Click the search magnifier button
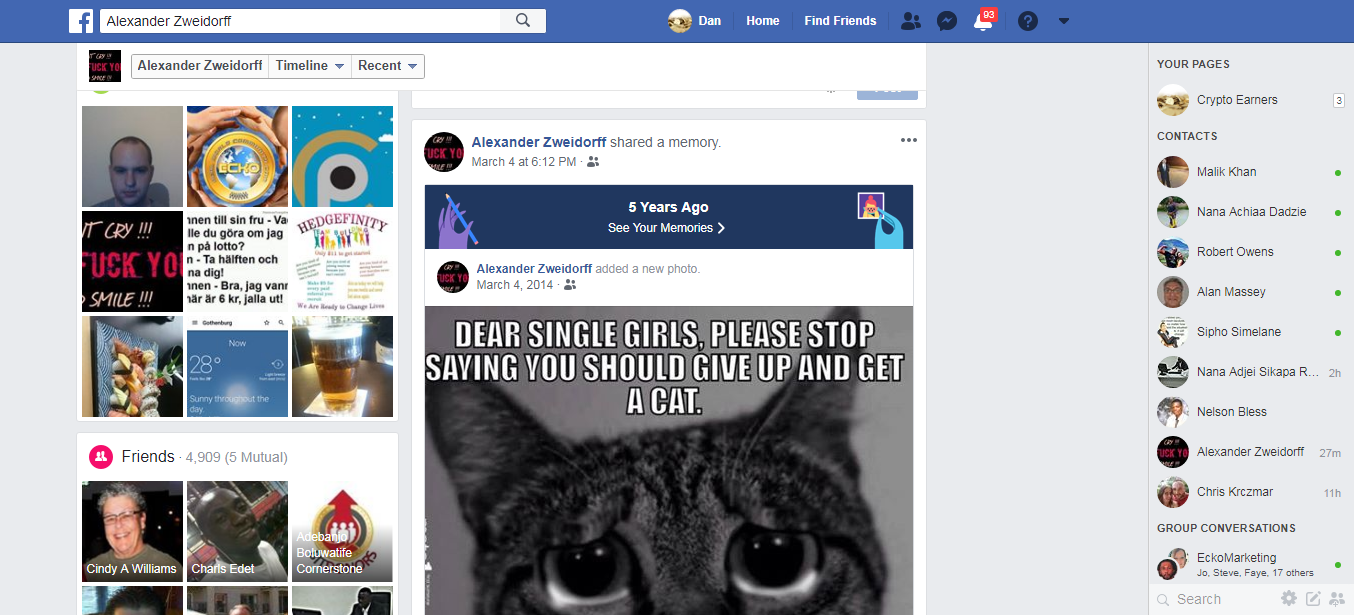Screen dimensions: 1354x615 click(523, 20)
